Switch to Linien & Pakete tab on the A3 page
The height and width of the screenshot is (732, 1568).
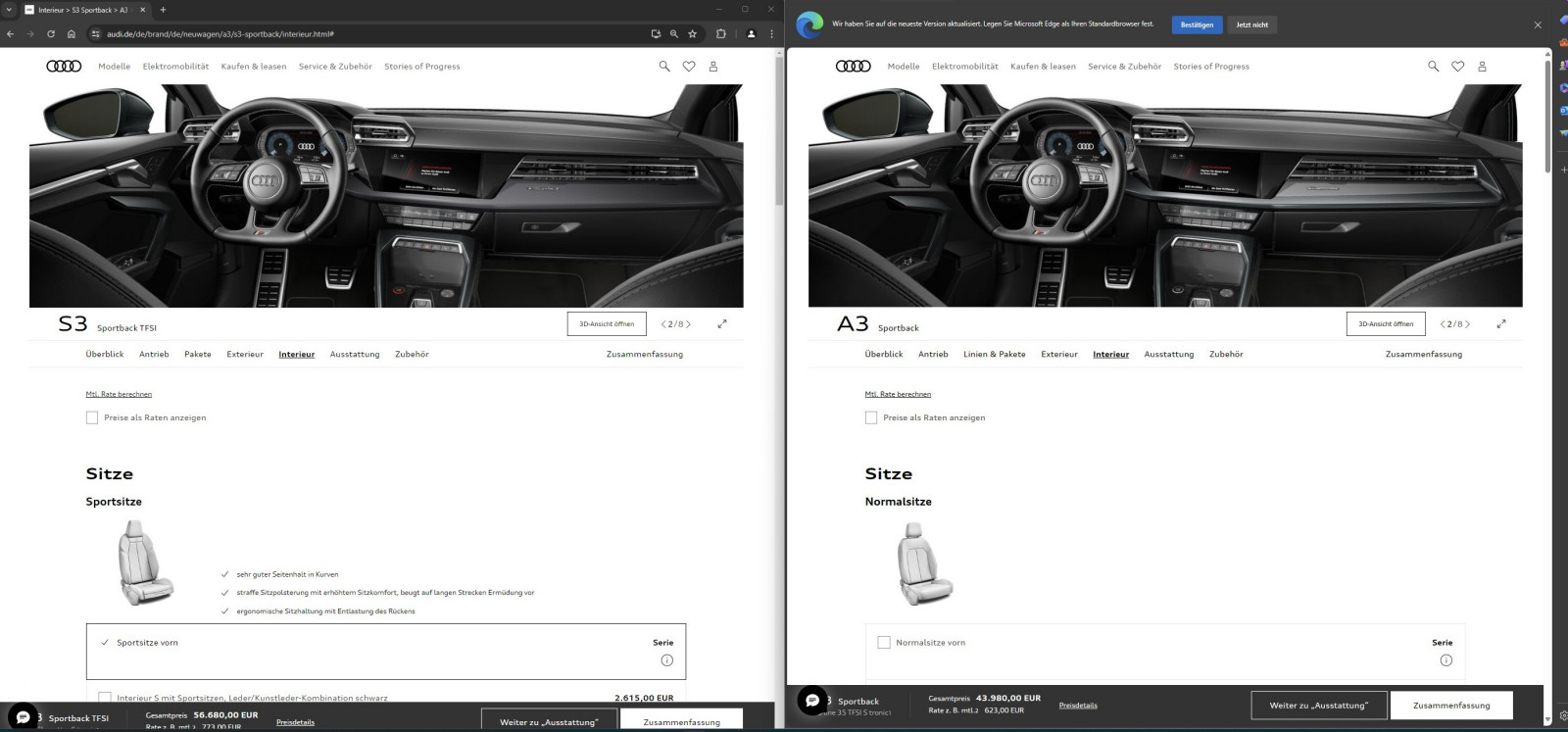pyautogui.click(x=995, y=354)
